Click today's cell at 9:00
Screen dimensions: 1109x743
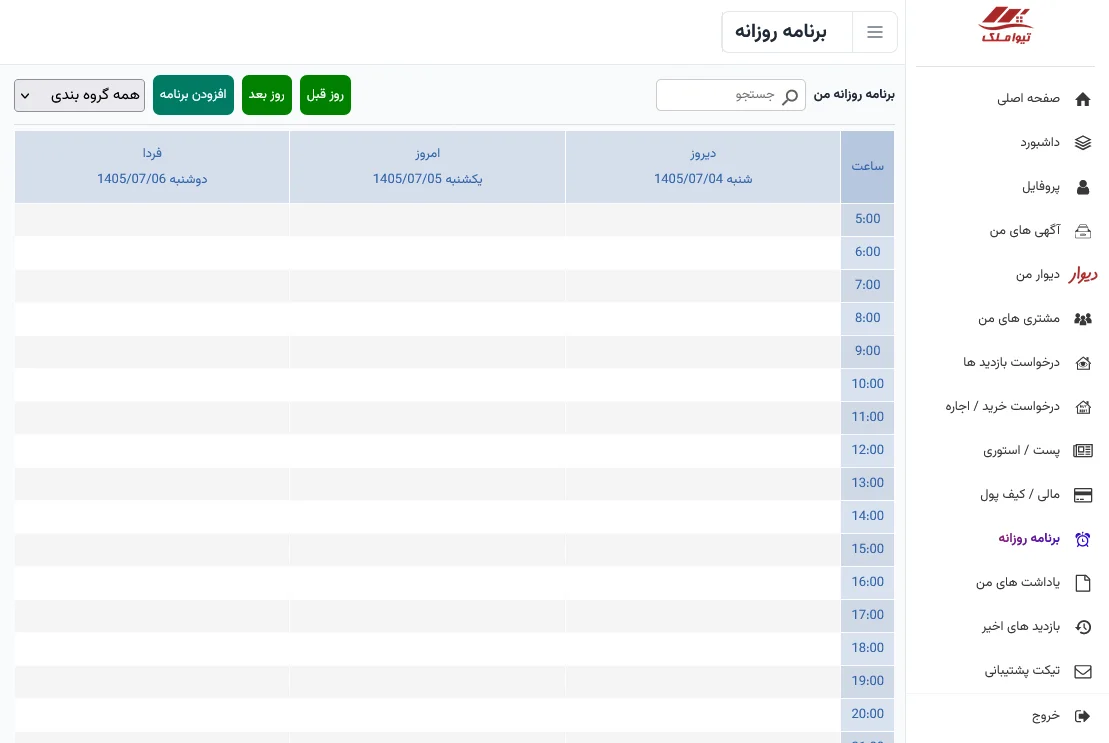[x=427, y=351]
